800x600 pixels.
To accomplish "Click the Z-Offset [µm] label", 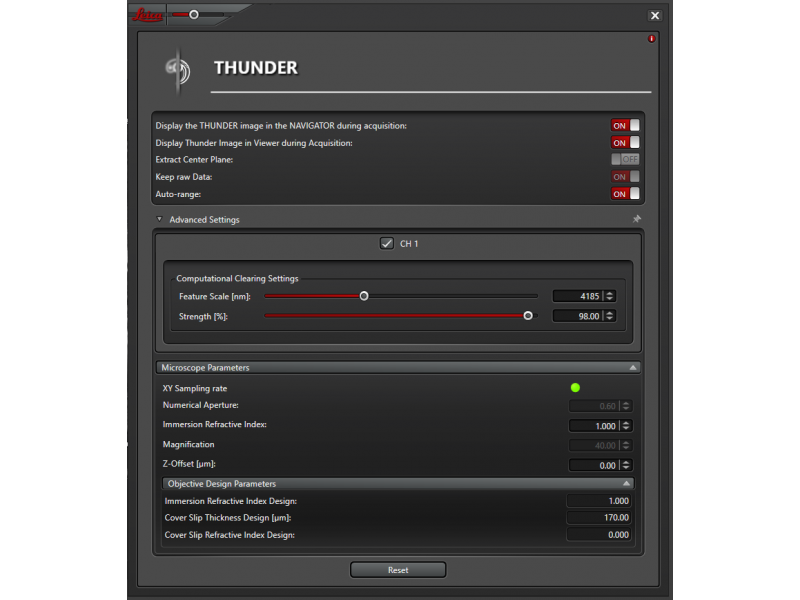I will (x=189, y=464).
